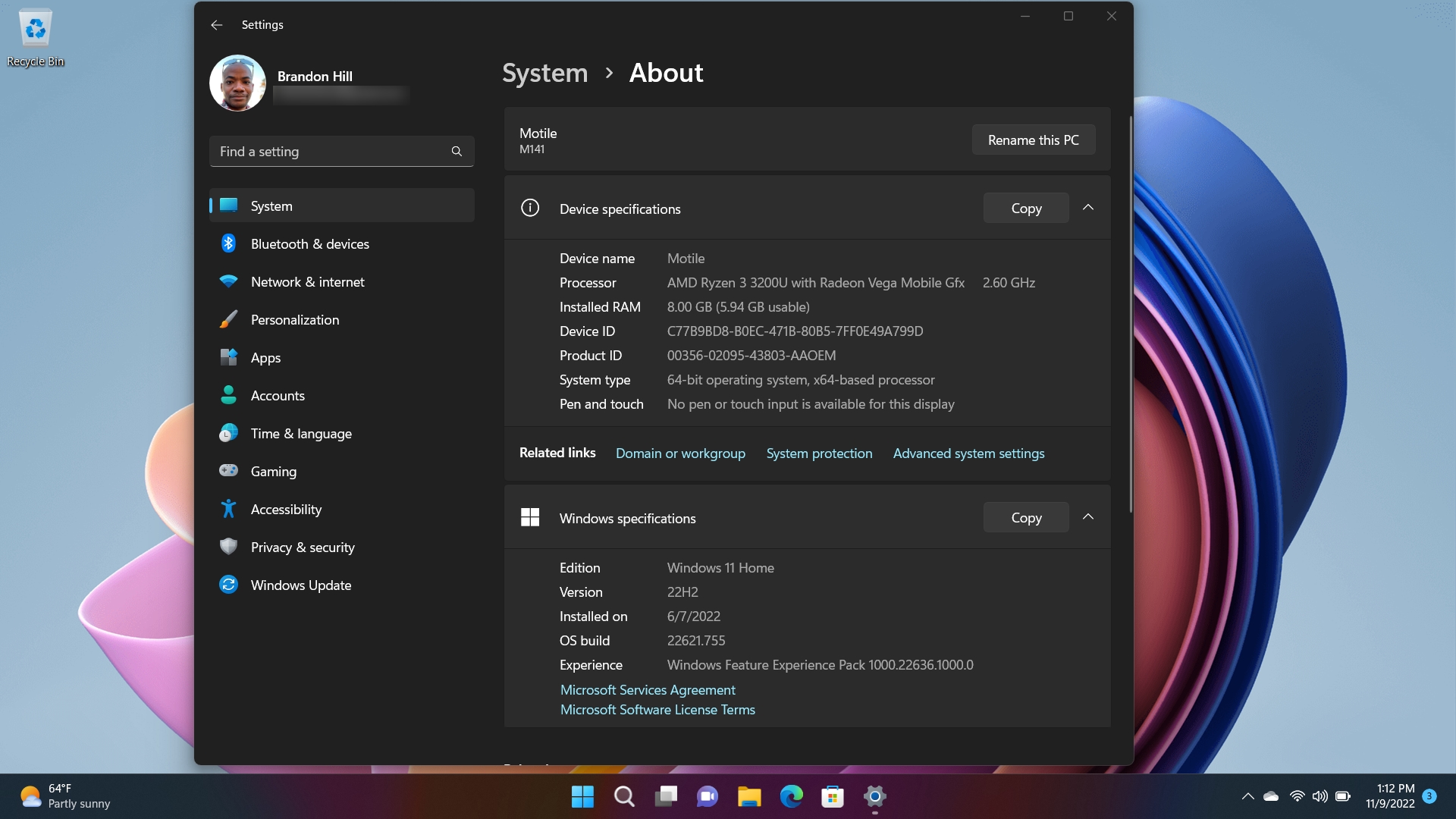This screenshot has height=819, width=1456.
Task: Click Advanced system settings link
Action: [x=968, y=453]
